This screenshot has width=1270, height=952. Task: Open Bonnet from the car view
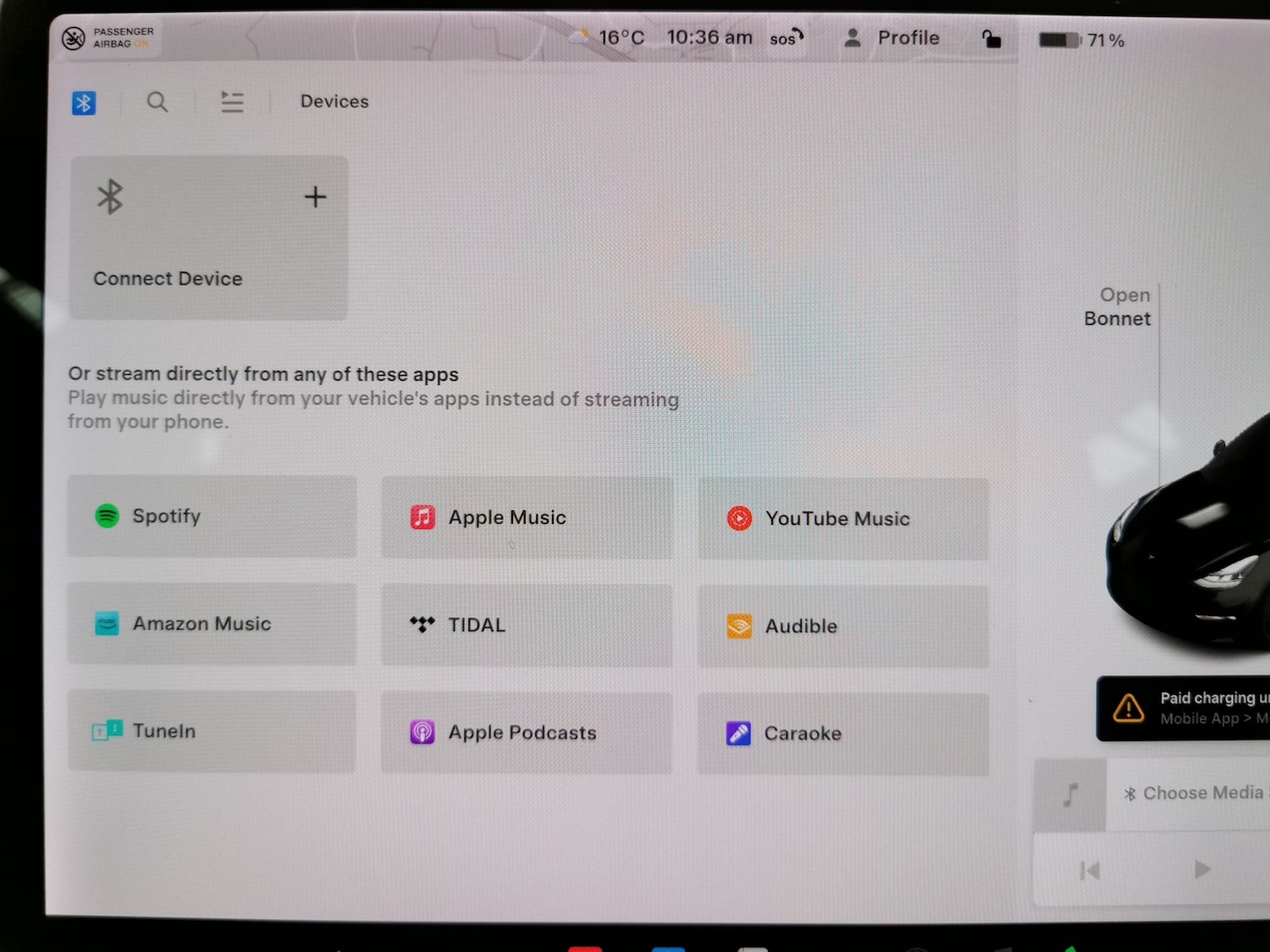coord(1118,307)
